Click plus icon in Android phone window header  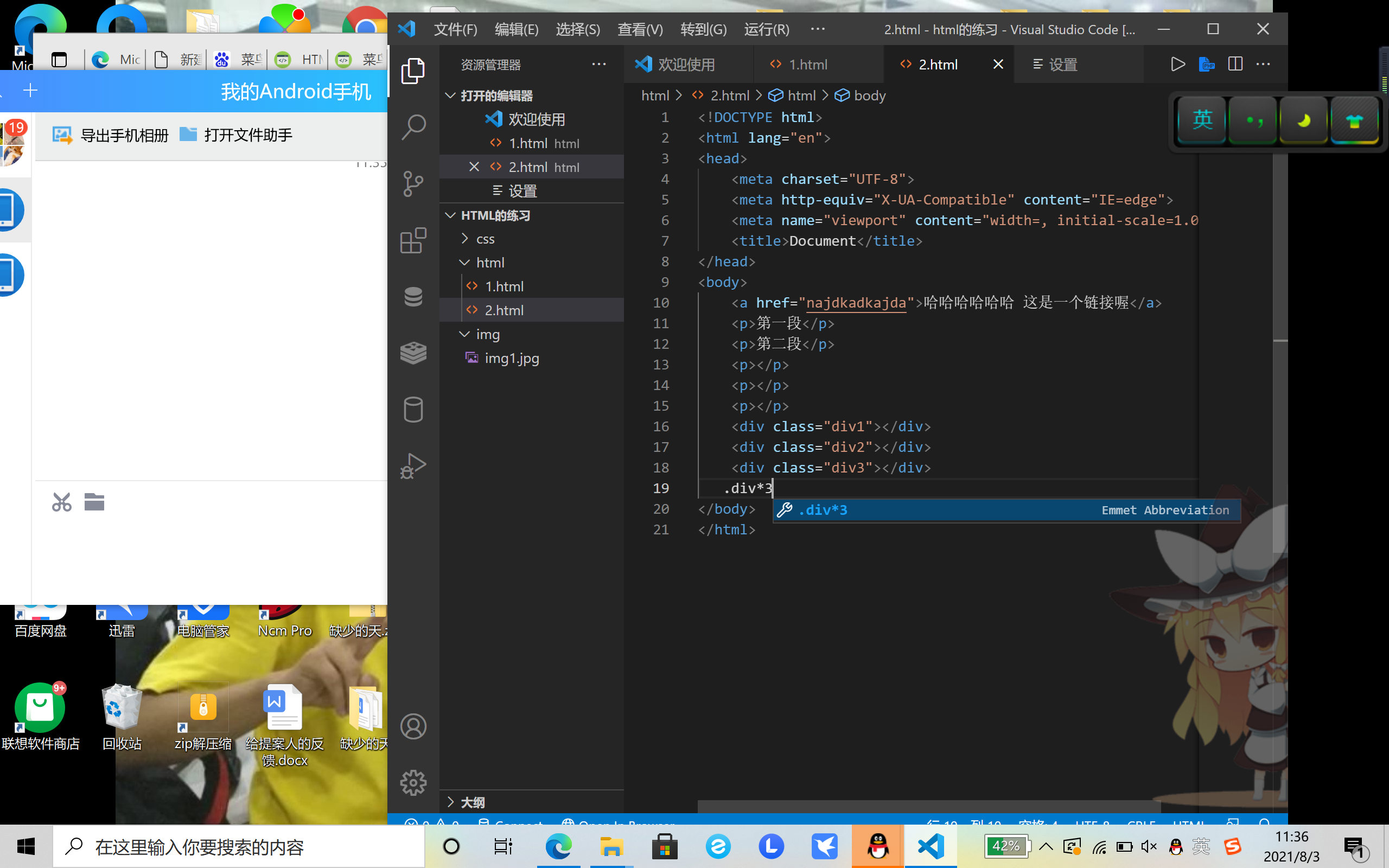click(30, 90)
